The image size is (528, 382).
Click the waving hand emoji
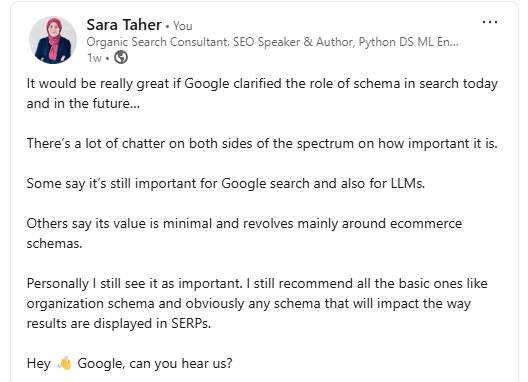(64, 363)
